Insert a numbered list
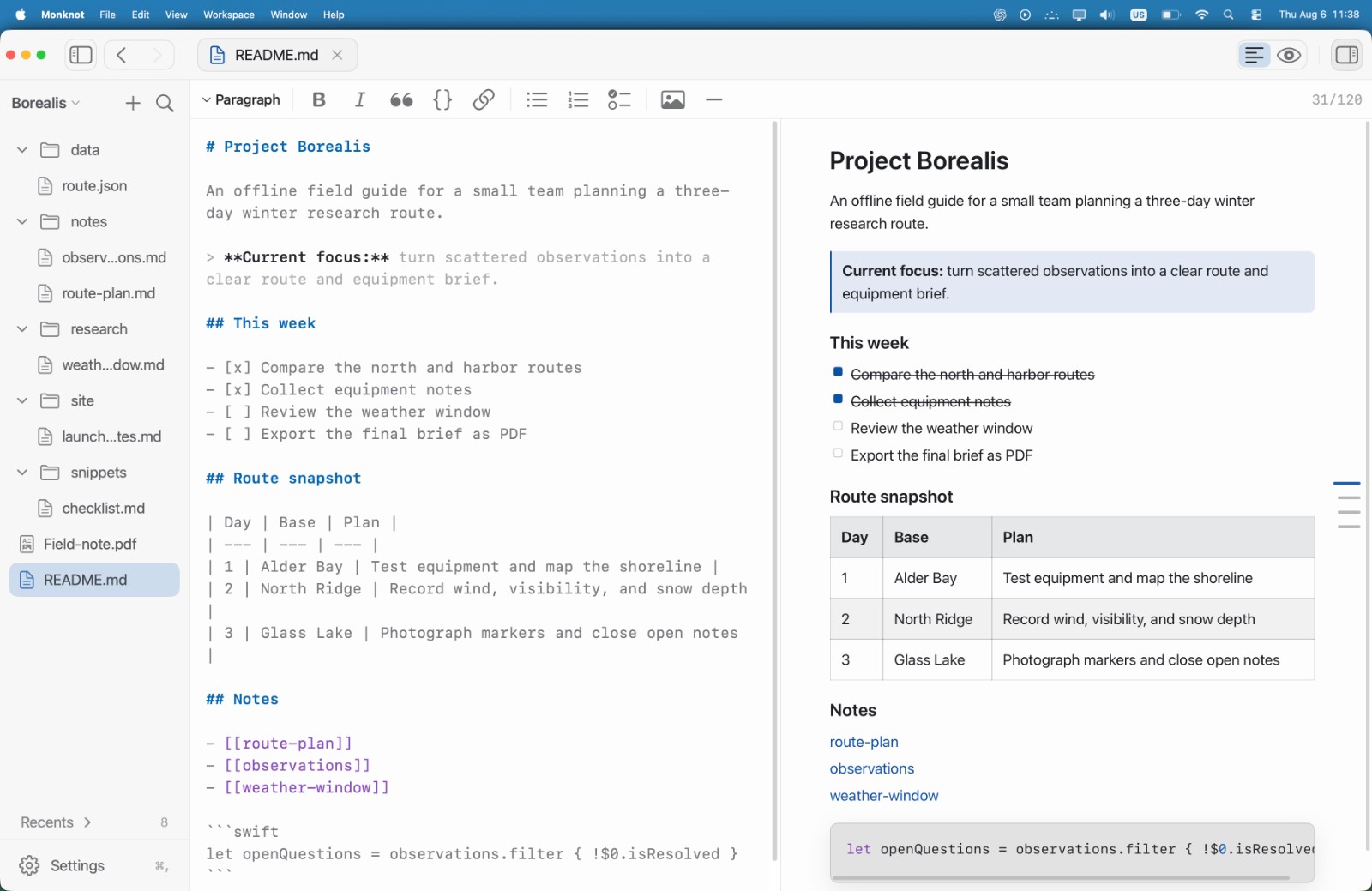 [578, 99]
